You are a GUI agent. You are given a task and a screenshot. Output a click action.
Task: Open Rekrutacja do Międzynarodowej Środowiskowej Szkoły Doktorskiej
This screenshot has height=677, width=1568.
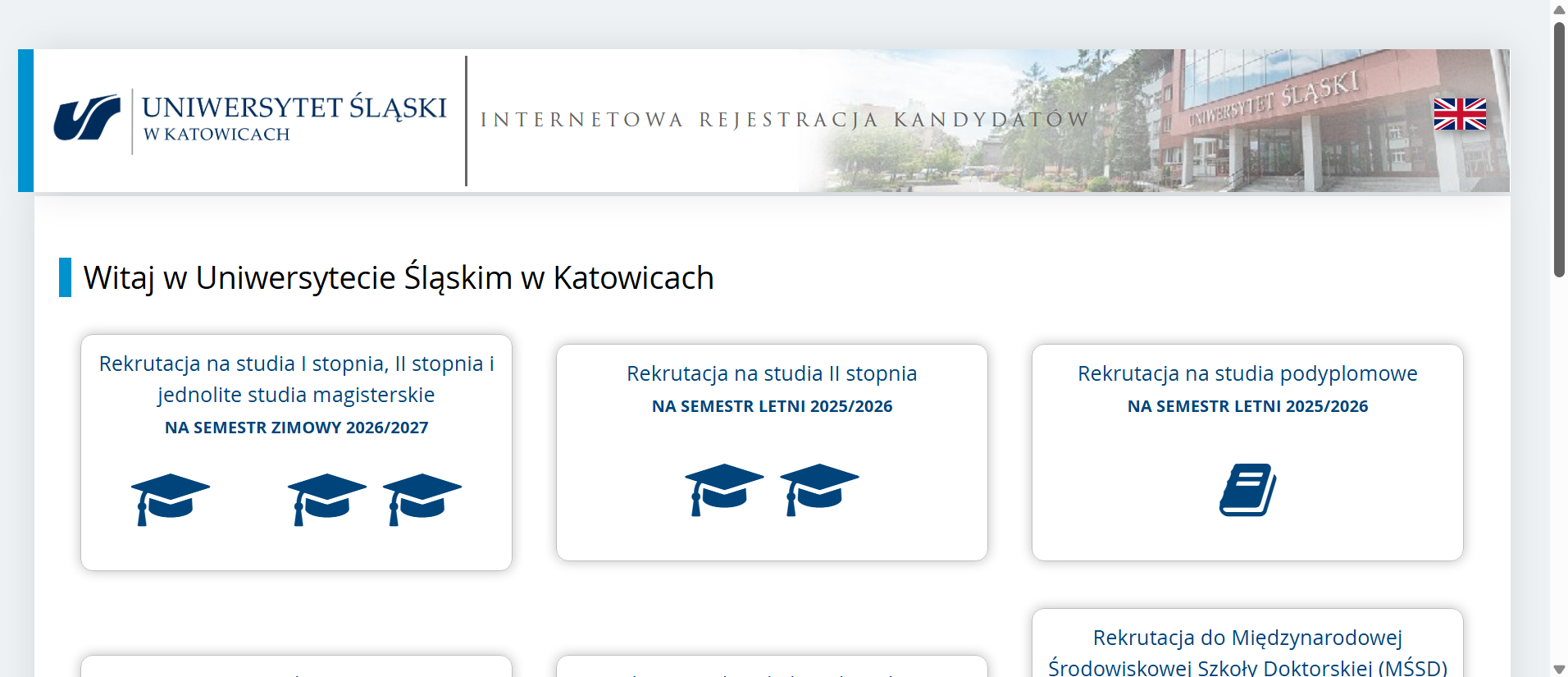[1247, 652]
